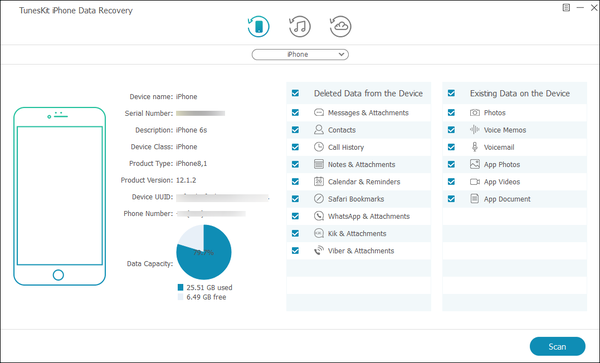Click the Photos camera icon
The width and height of the screenshot is (600, 363).
[x=474, y=112]
